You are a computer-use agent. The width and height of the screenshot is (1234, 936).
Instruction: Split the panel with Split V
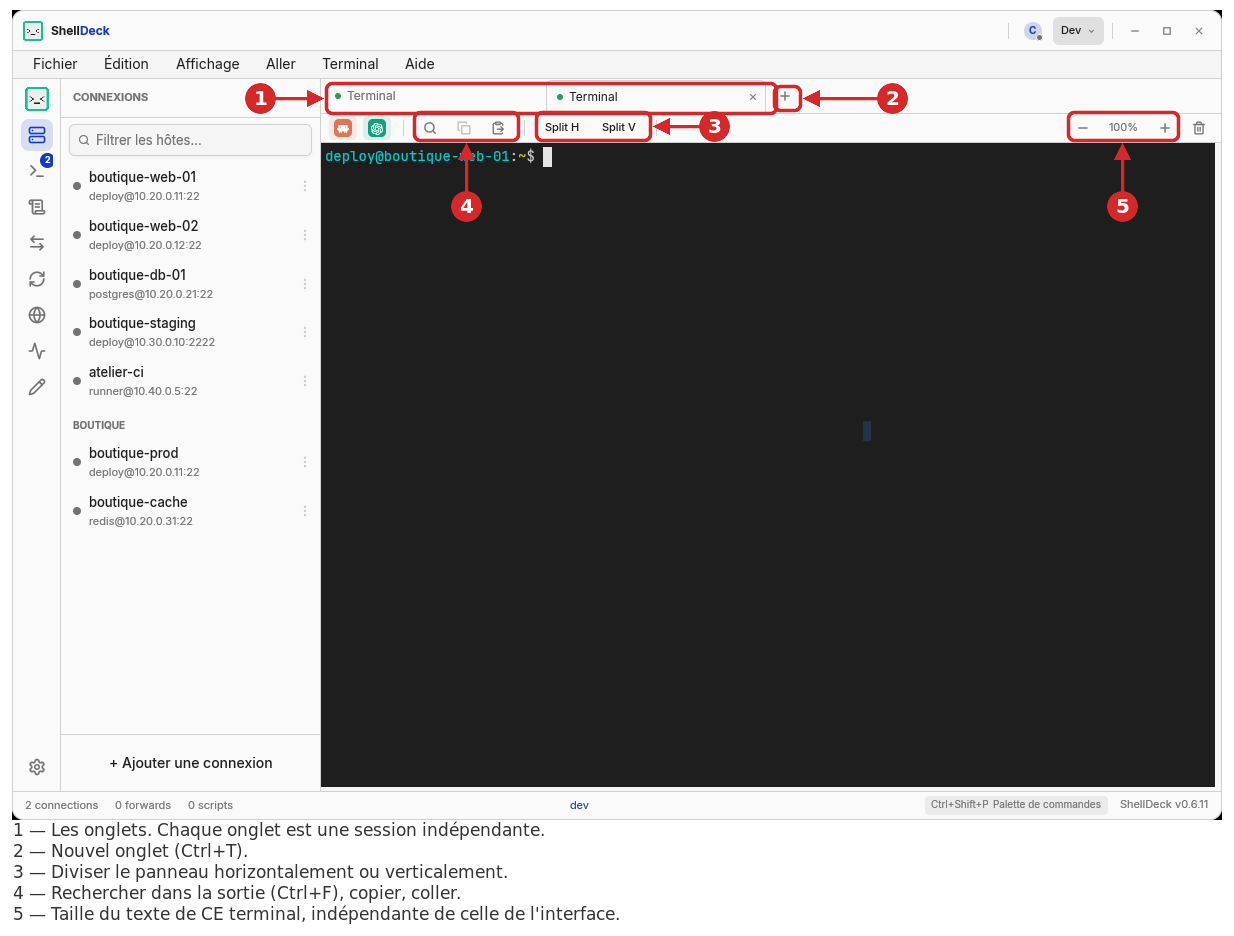(x=618, y=128)
